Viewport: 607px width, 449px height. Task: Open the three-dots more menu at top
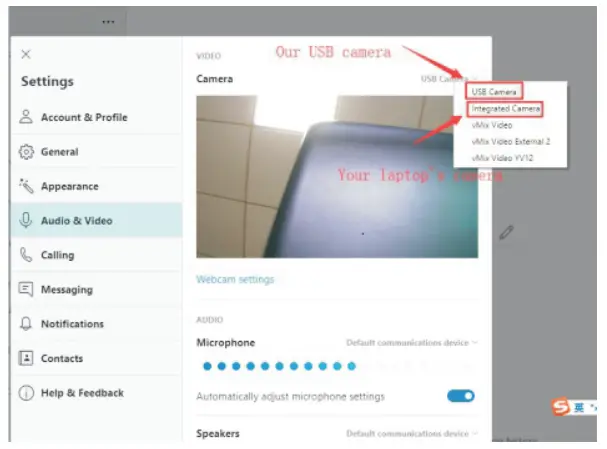coord(108,22)
